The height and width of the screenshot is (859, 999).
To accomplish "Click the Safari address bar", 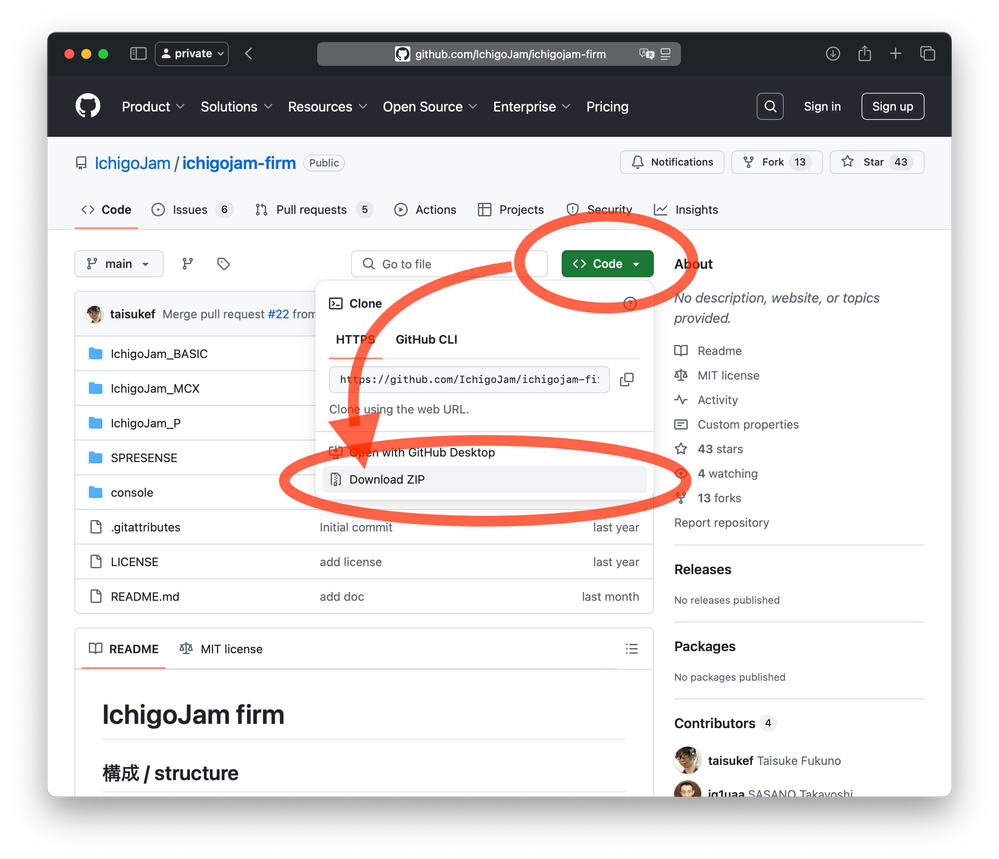I will pos(499,54).
